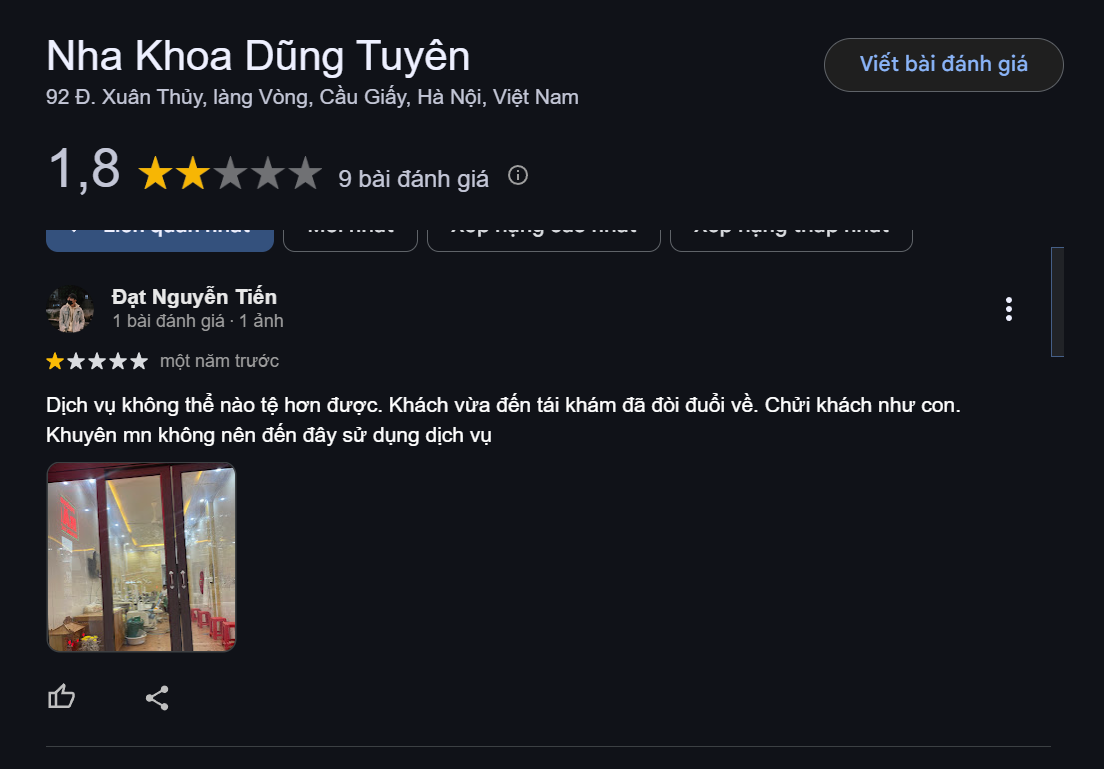The image size is (1104, 769).
Task: Share the review using the share icon
Action: [157, 698]
